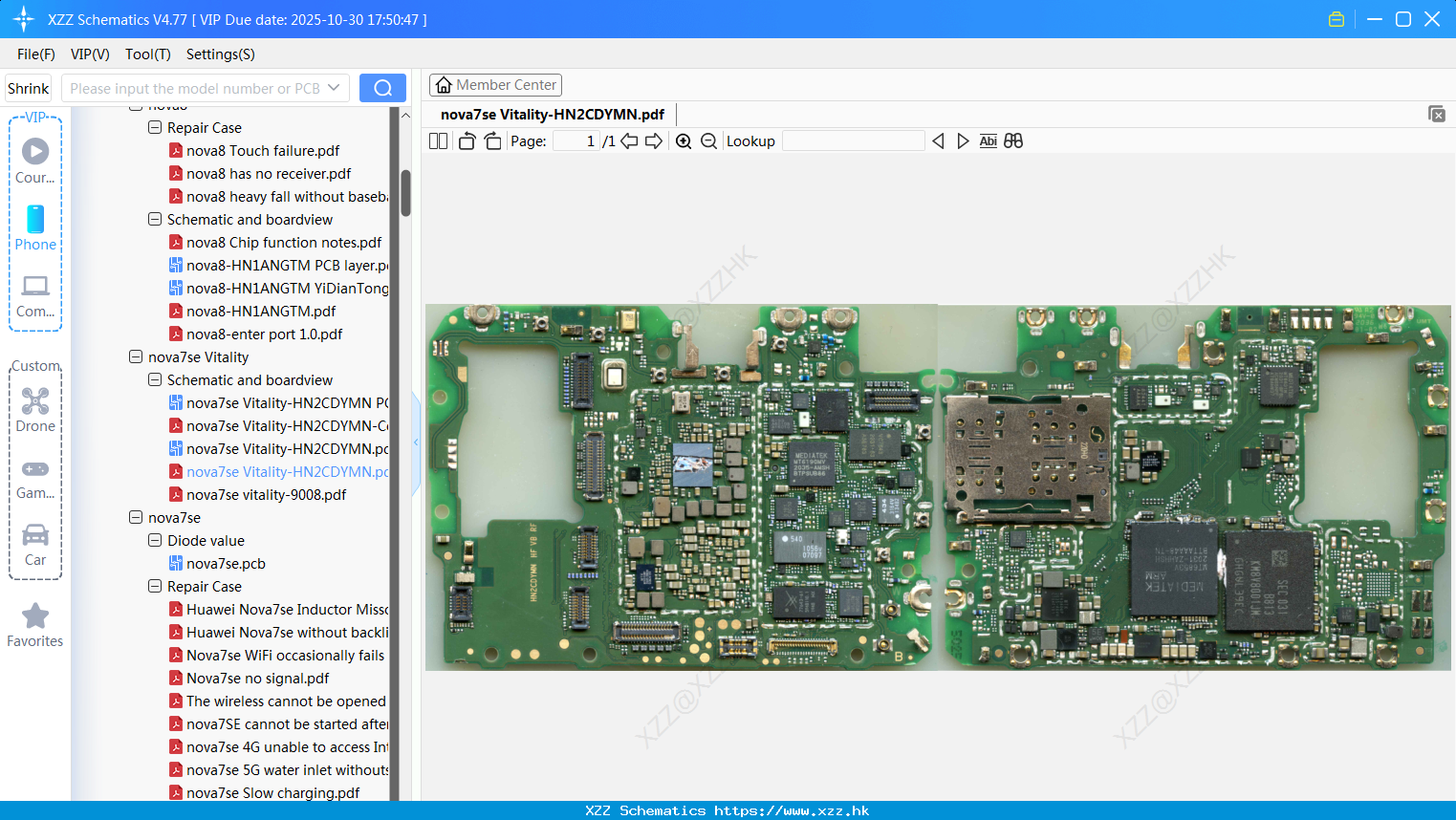The width and height of the screenshot is (1456, 820).
Task: Open Nova7se no signal.pdf
Action: coord(257,678)
